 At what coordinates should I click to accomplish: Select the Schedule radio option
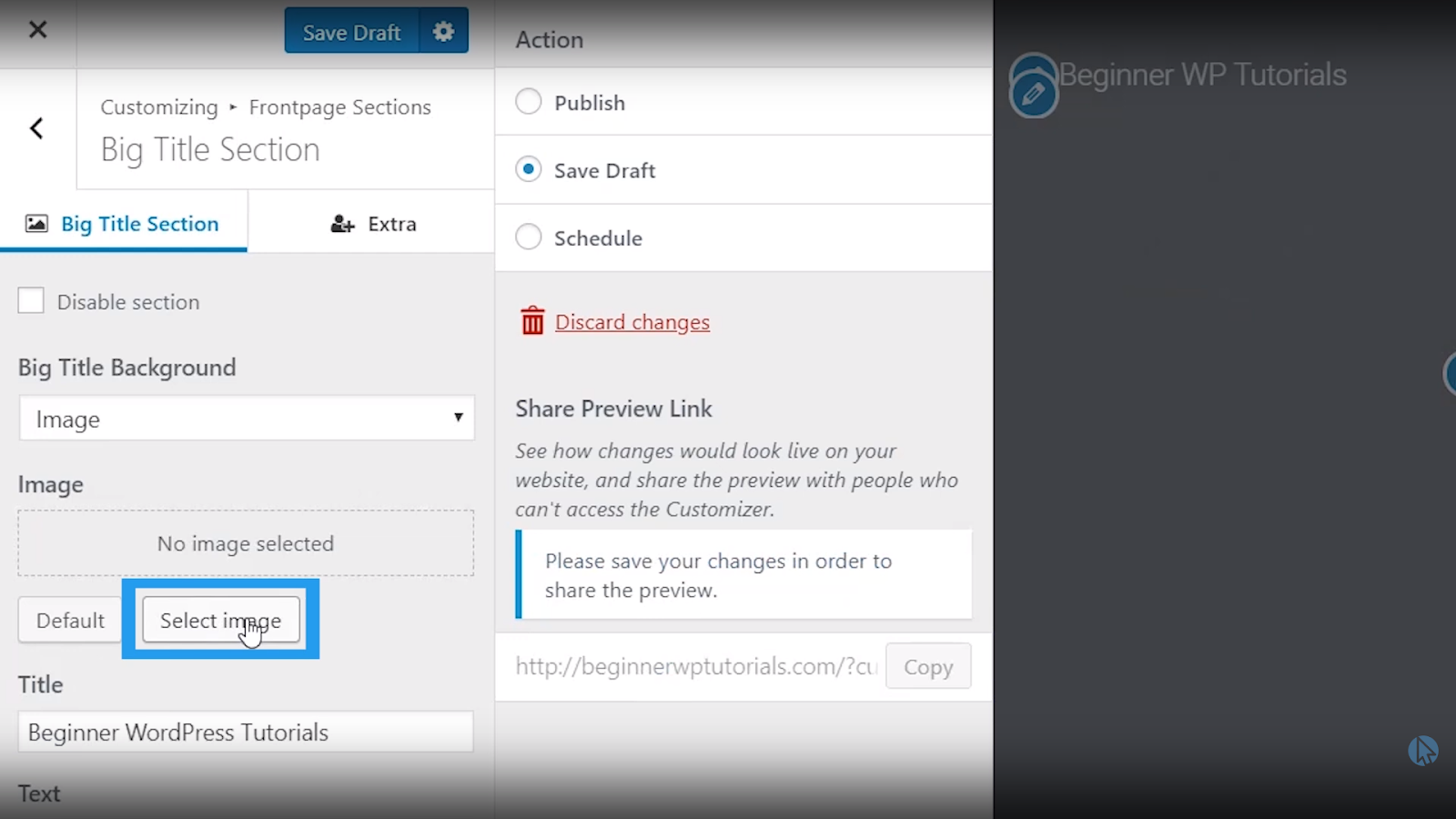529,238
